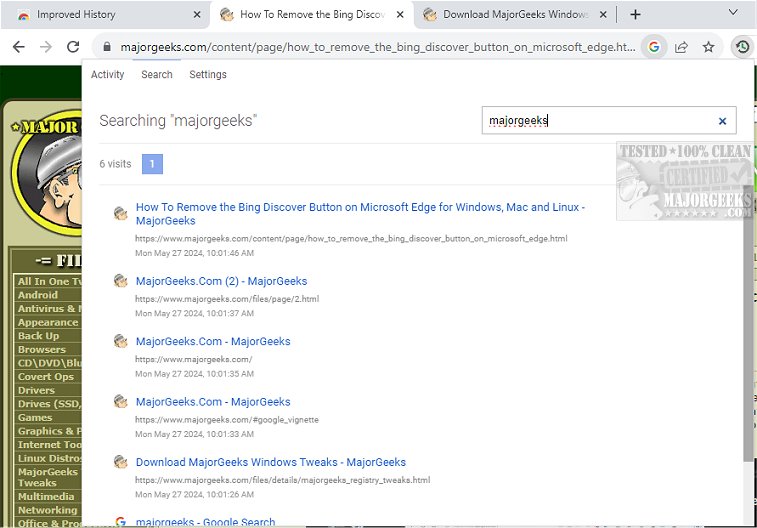
Task: Close the Download MajorGeeks Windows tab
Action: tap(603, 14)
